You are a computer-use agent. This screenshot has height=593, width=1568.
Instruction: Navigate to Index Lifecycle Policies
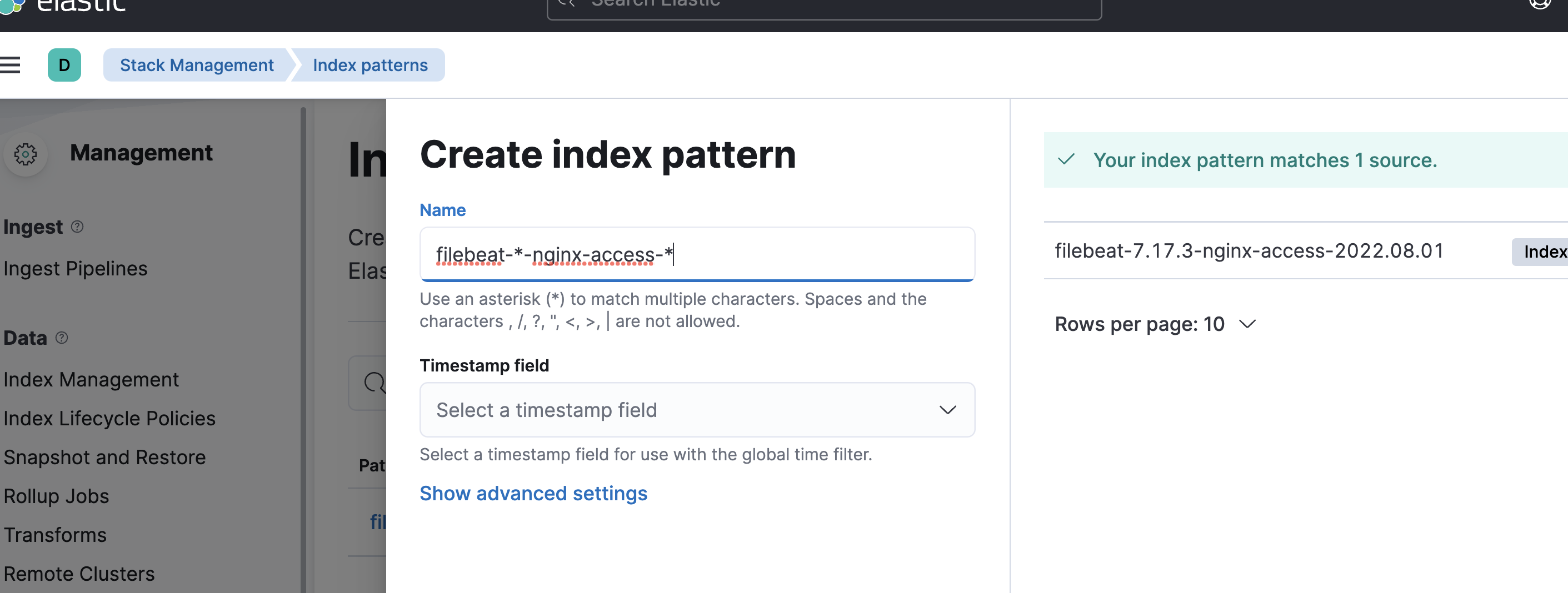click(x=109, y=419)
